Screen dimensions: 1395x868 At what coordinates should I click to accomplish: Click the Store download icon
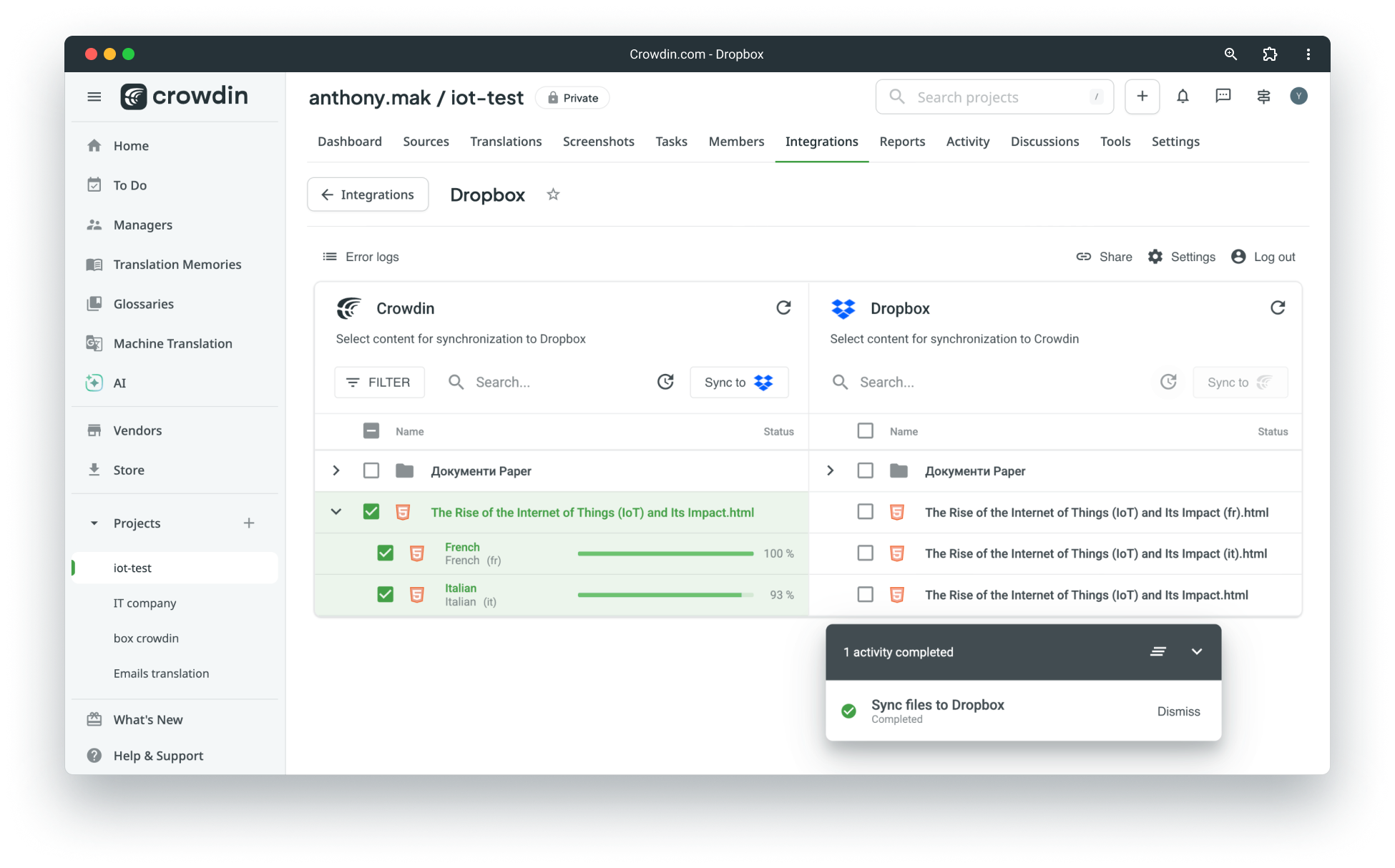[x=94, y=470]
